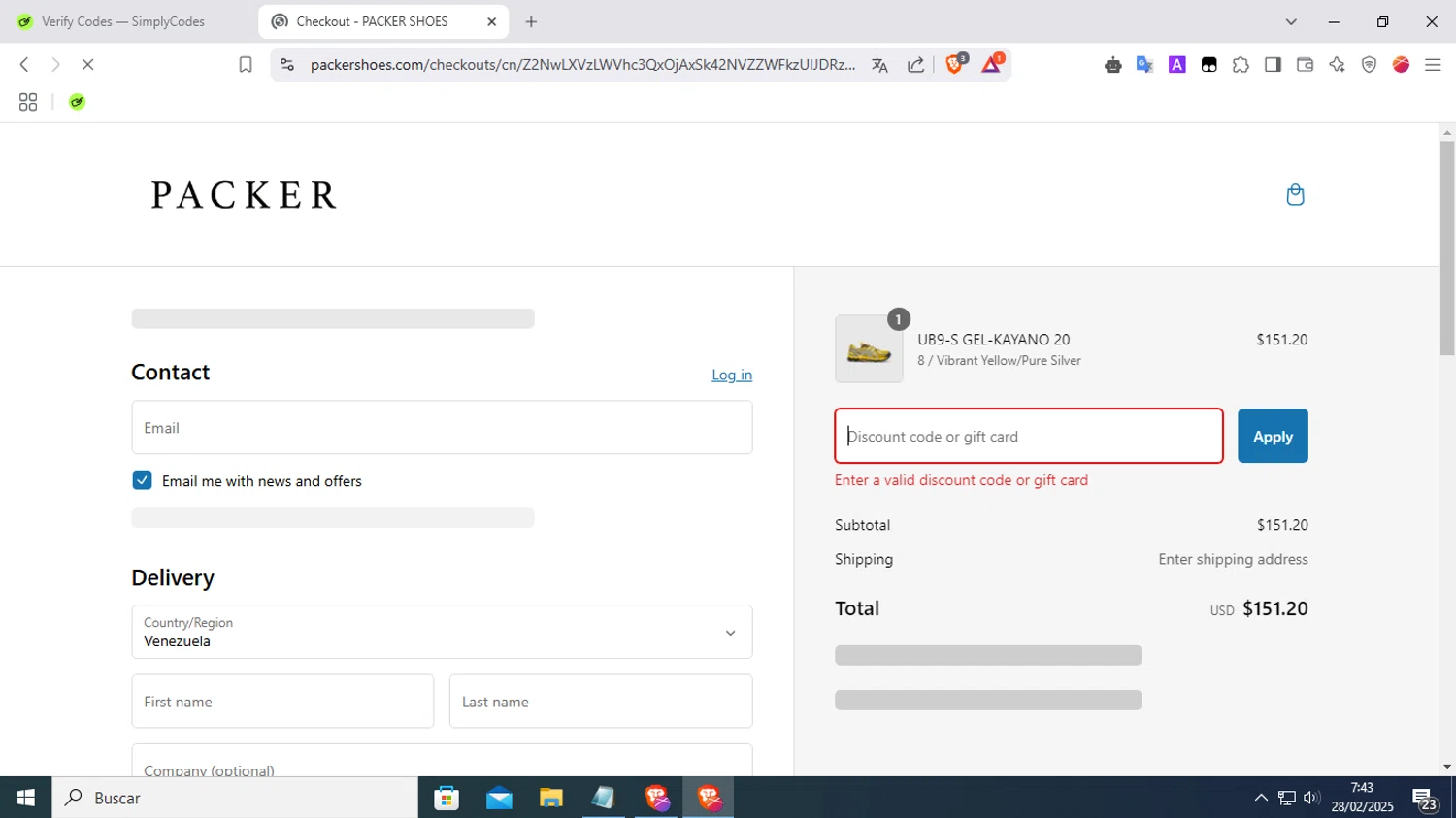Open Brave Rewards triangle icon
This screenshot has width=1456, height=818.
(x=991, y=64)
